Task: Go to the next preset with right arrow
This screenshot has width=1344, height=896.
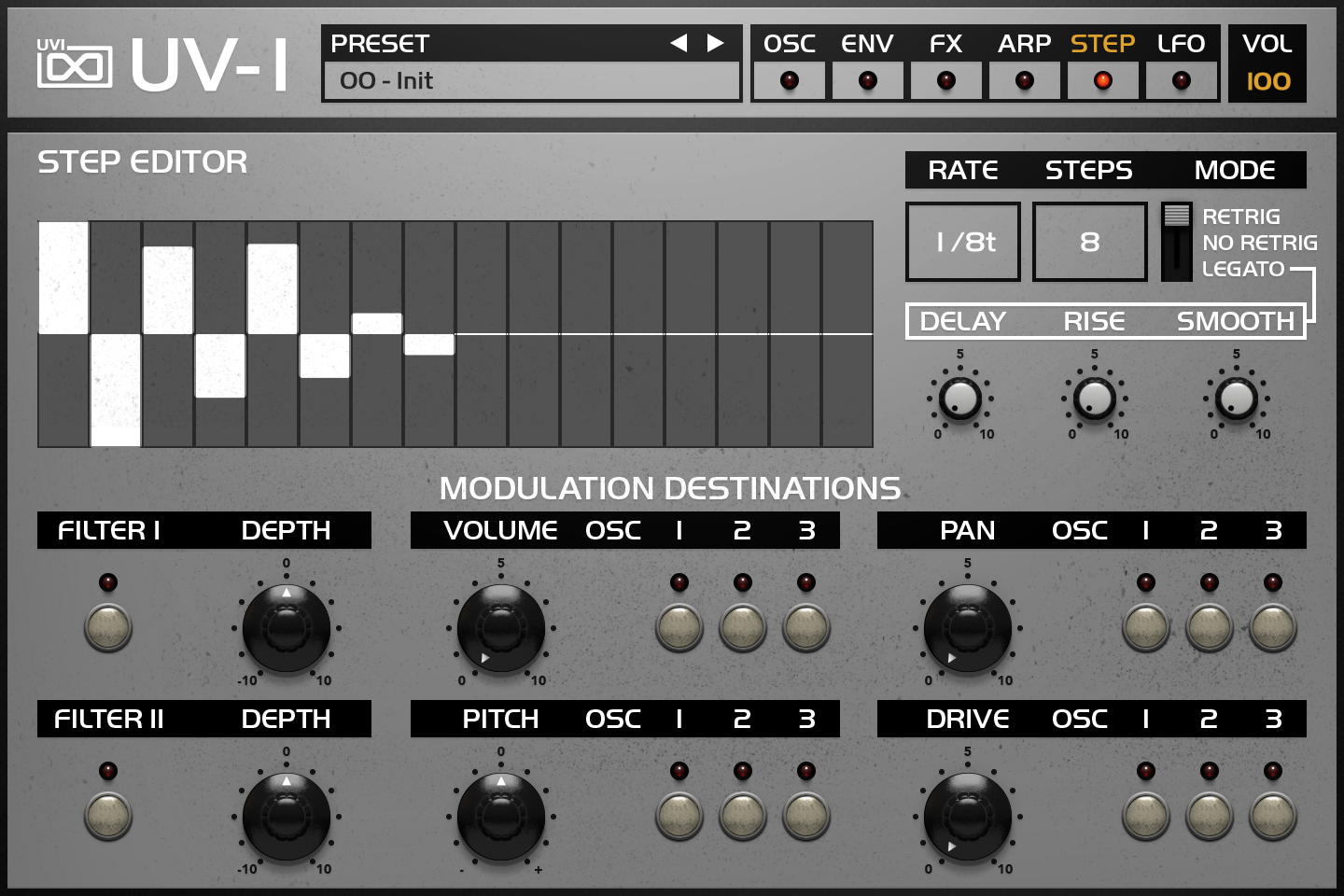Action: tap(715, 43)
